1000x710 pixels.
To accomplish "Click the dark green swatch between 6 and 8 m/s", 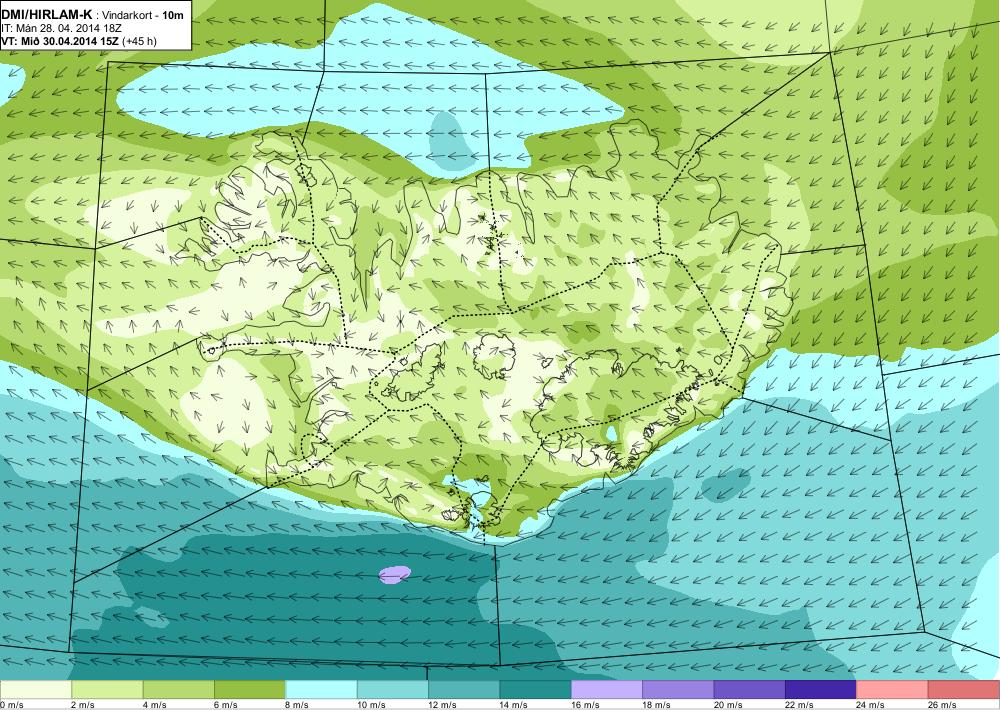I will (x=250, y=690).
